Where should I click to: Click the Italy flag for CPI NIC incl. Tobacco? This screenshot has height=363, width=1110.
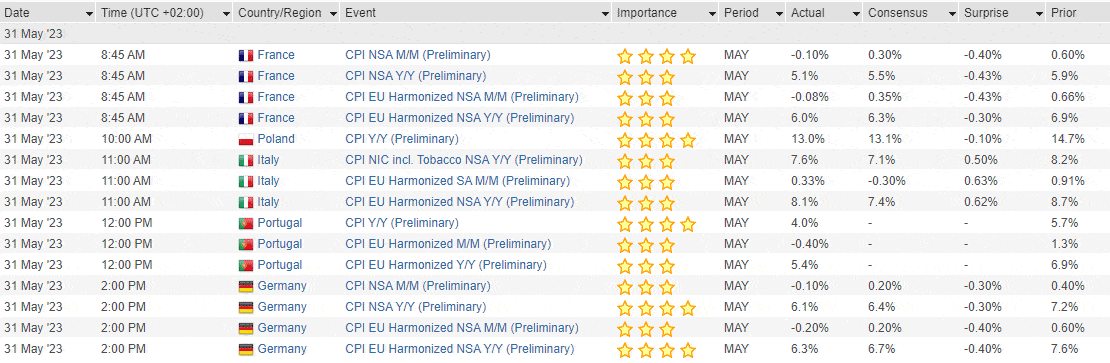(246, 161)
